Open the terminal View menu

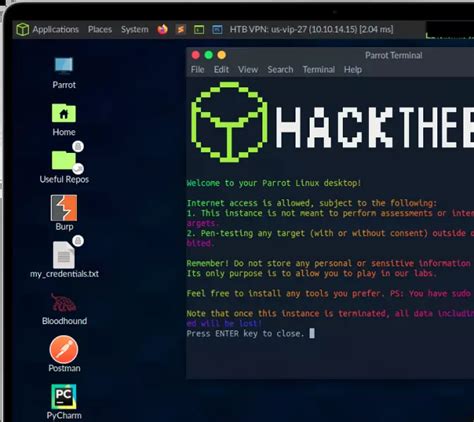248,70
